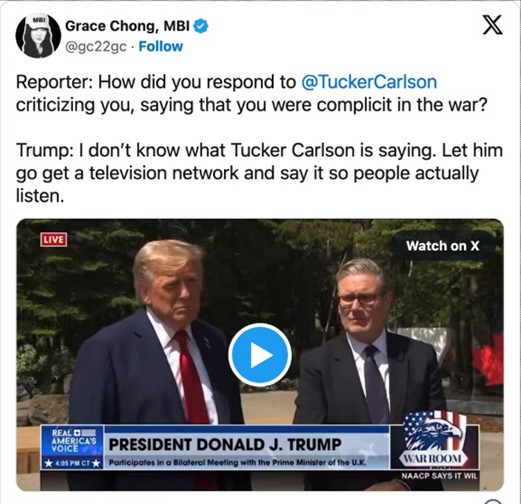The height and width of the screenshot is (504, 521).
Task: Click the Bilateral Meeting subtitle line
Action: tap(238, 463)
